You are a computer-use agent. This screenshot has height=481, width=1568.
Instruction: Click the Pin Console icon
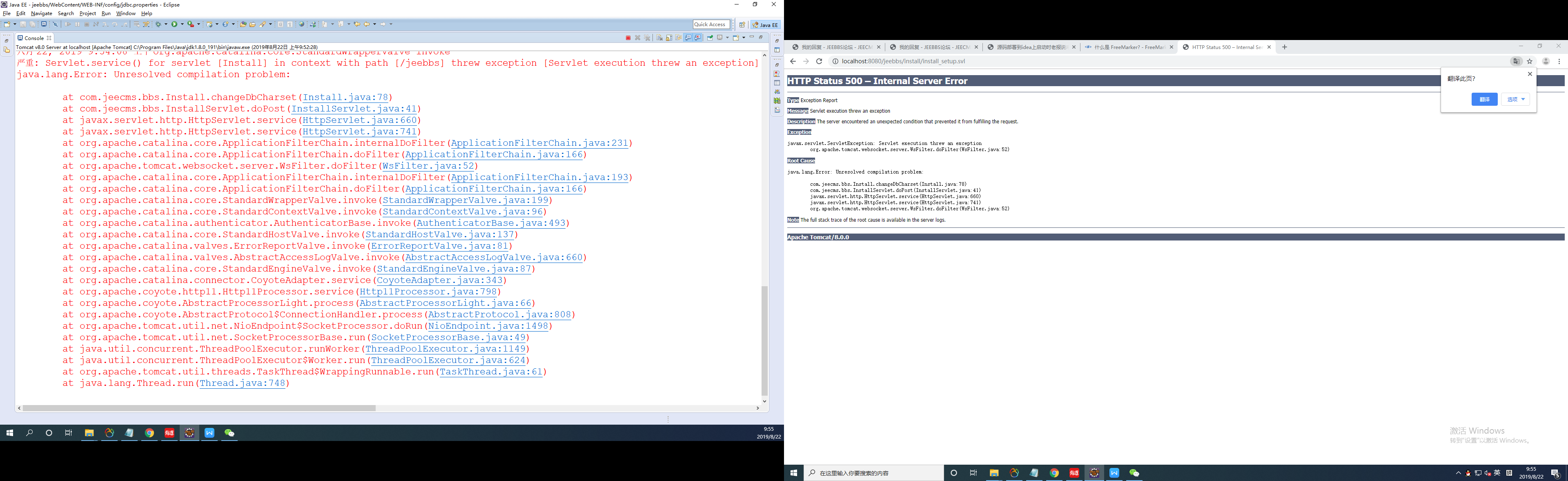[x=710, y=38]
